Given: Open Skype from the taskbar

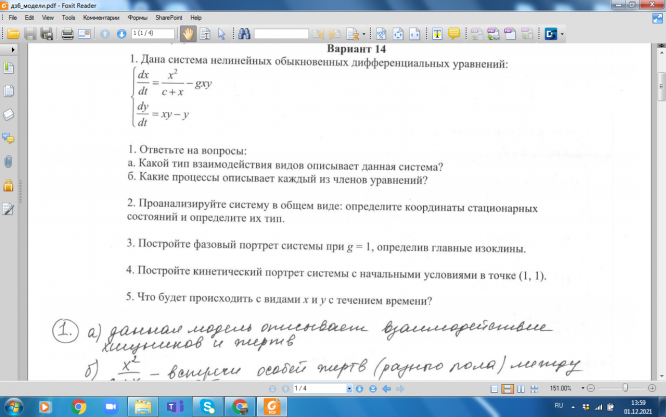Looking at the screenshot, I should click(208, 407).
